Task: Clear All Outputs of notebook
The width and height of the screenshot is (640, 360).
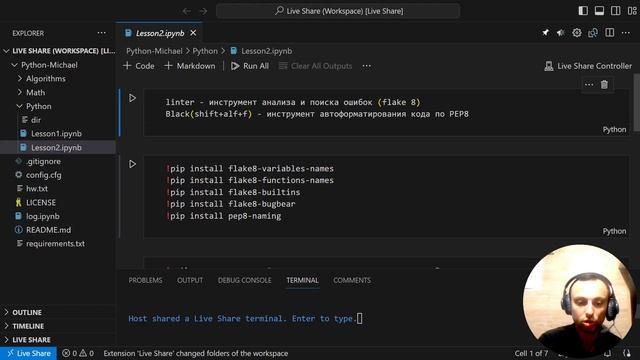Action: [315, 66]
